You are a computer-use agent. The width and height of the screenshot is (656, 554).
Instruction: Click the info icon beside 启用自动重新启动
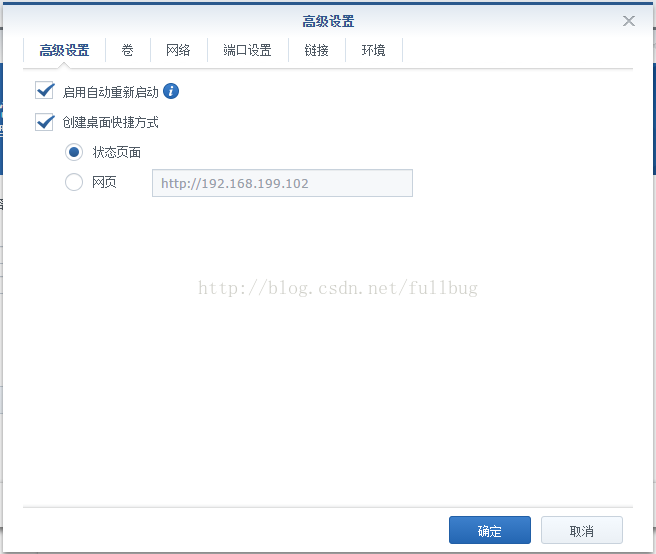pos(171,91)
